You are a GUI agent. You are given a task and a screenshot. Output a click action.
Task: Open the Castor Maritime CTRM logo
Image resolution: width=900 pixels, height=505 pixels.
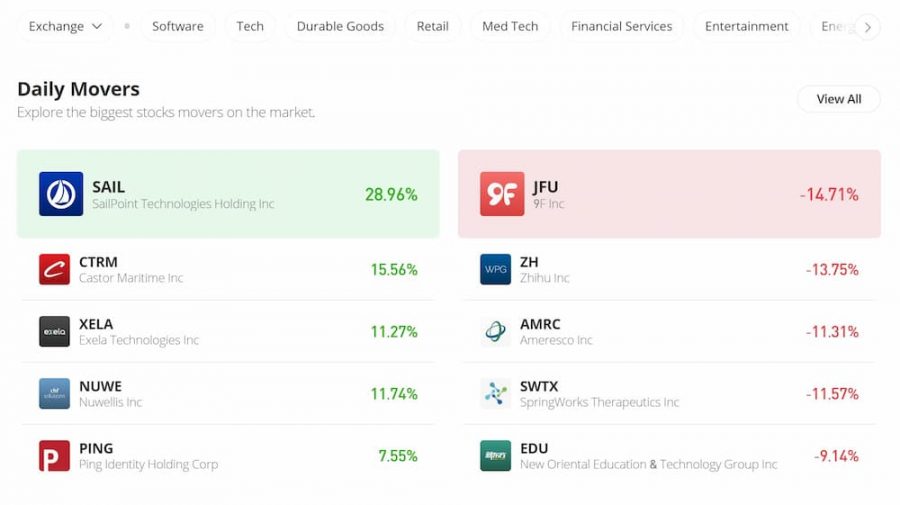pyautogui.click(x=54, y=269)
